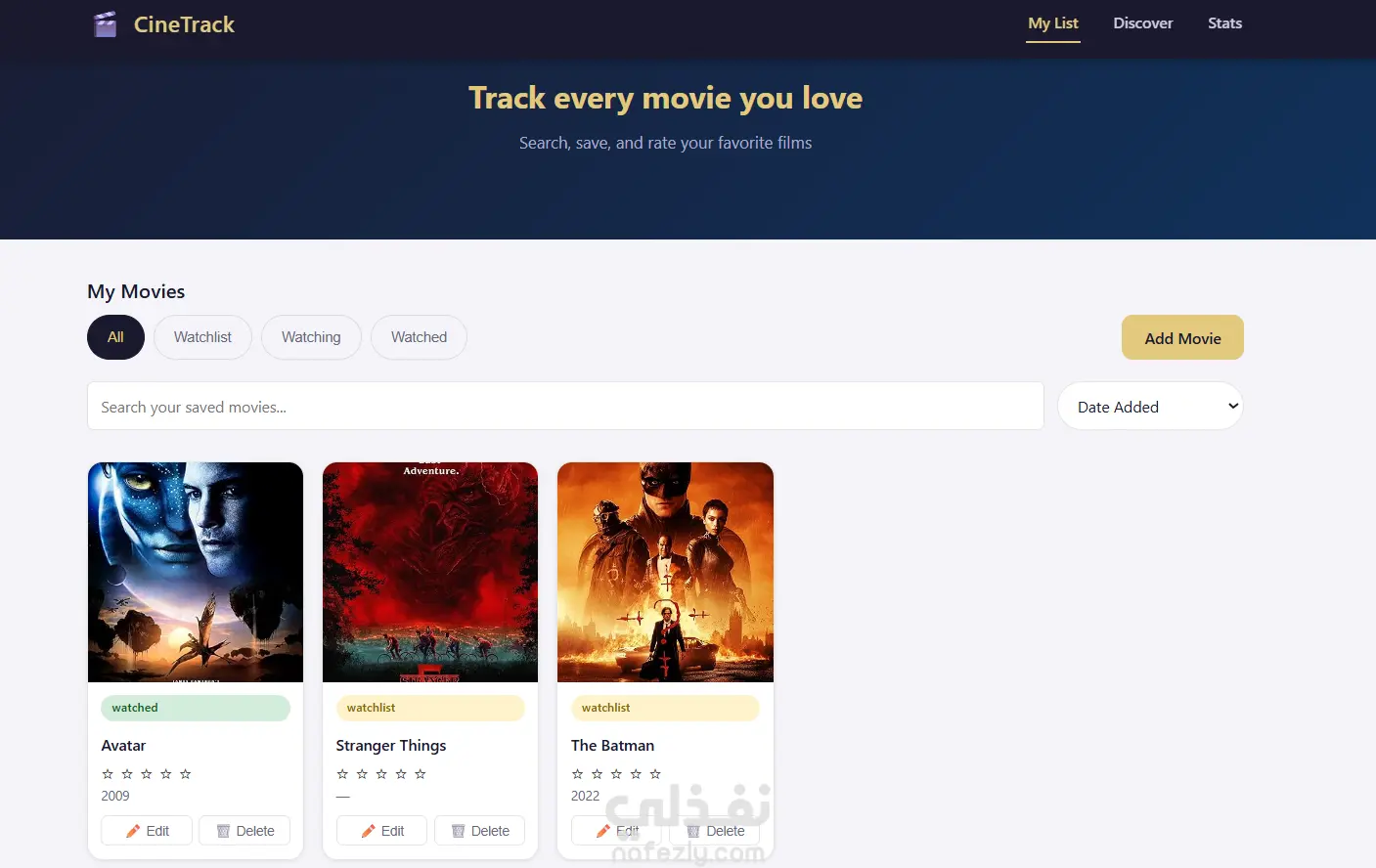This screenshot has width=1376, height=868.
Task: Rate Stranger Things three stars
Action: click(381, 774)
